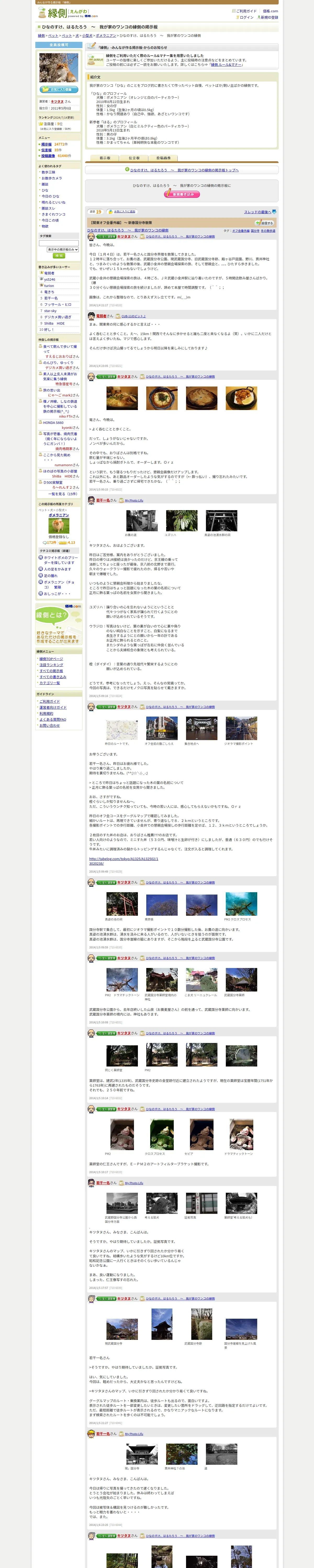Select the きまぐれワンコ tag
The width and height of the screenshot is (314, 1568).
point(53,214)
